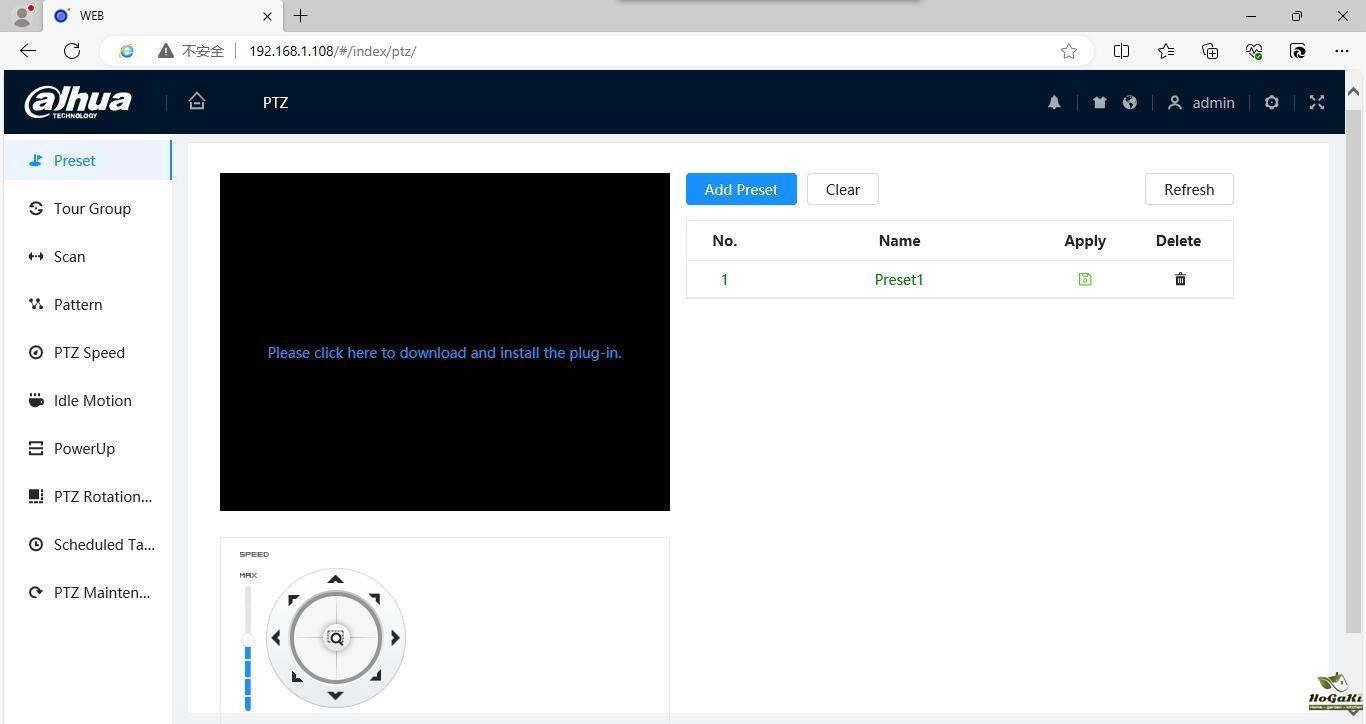Open the alarm bell notifications
1366x724 pixels.
pos(1054,102)
